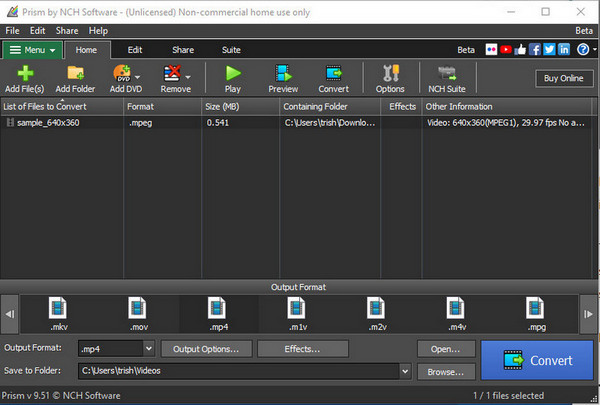Click the List of Files to Convert header
This screenshot has width=600, height=405.
(62, 106)
